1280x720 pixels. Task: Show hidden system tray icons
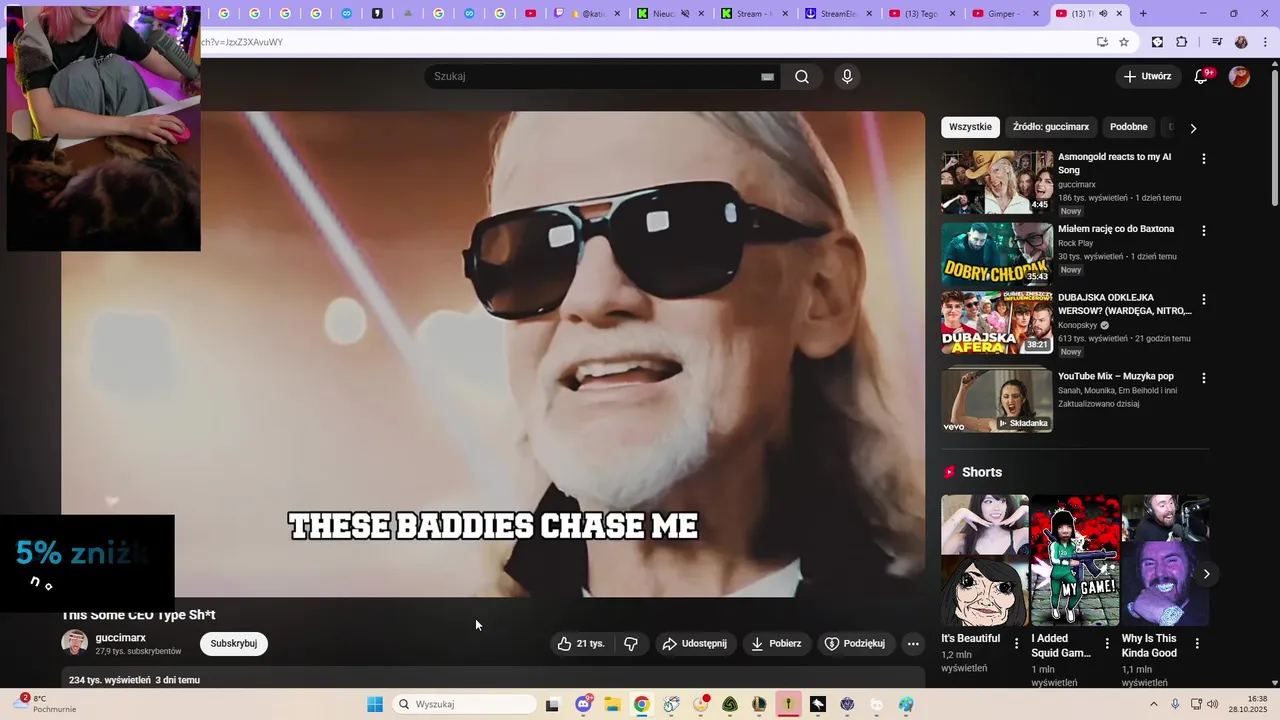pos(1153,704)
